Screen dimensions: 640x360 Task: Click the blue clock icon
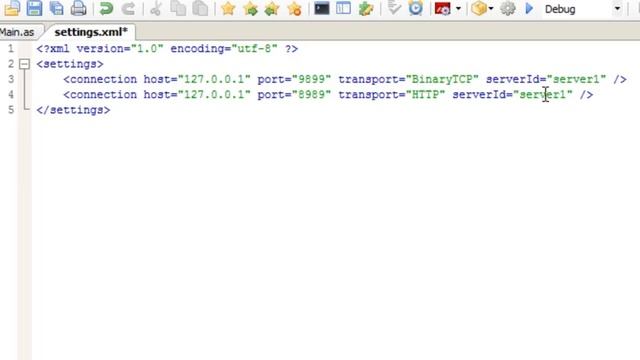(416, 9)
